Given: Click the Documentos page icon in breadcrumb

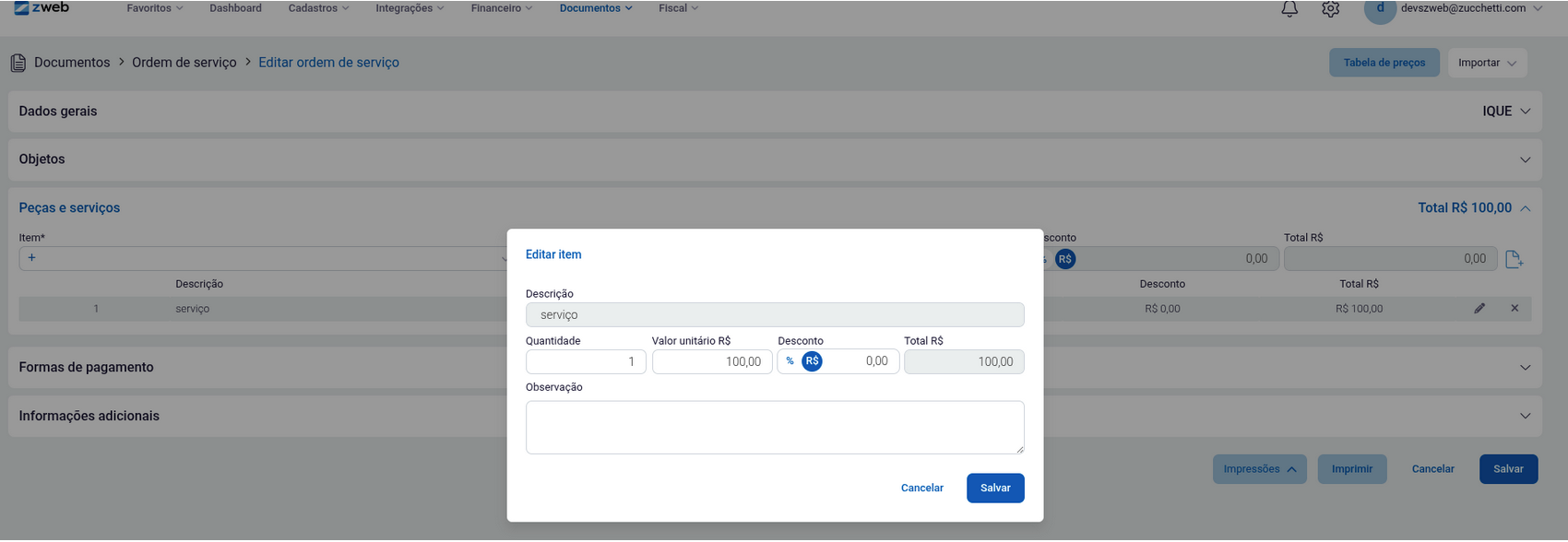Looking at the screenshot, I should pyautogui.click(x=18, y=63).
